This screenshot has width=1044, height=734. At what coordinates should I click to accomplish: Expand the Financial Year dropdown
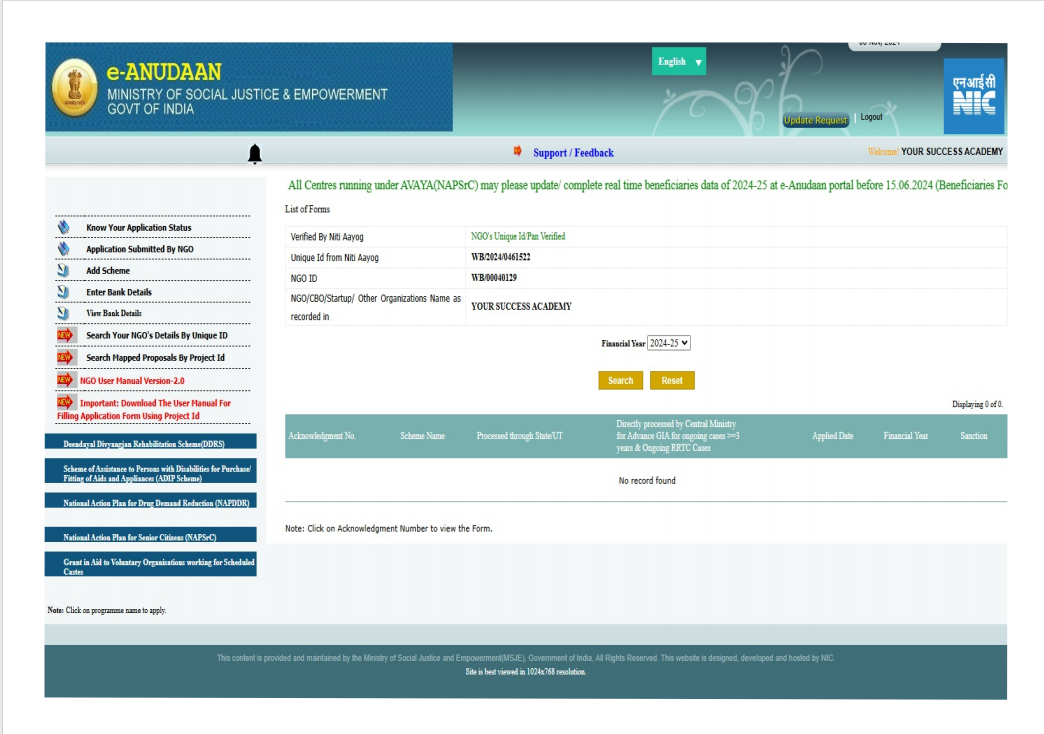pos(669,343)
